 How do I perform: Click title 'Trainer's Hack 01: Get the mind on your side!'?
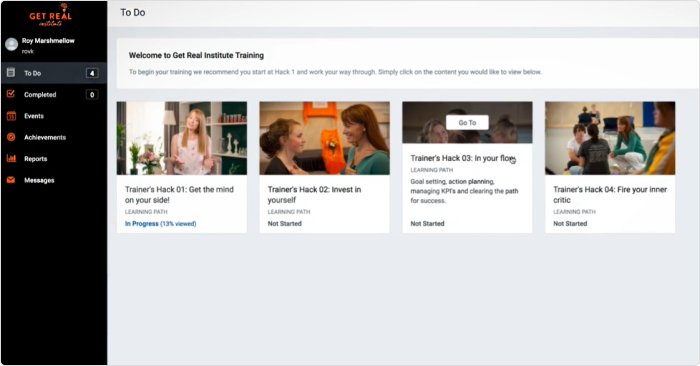coord(179,195)
